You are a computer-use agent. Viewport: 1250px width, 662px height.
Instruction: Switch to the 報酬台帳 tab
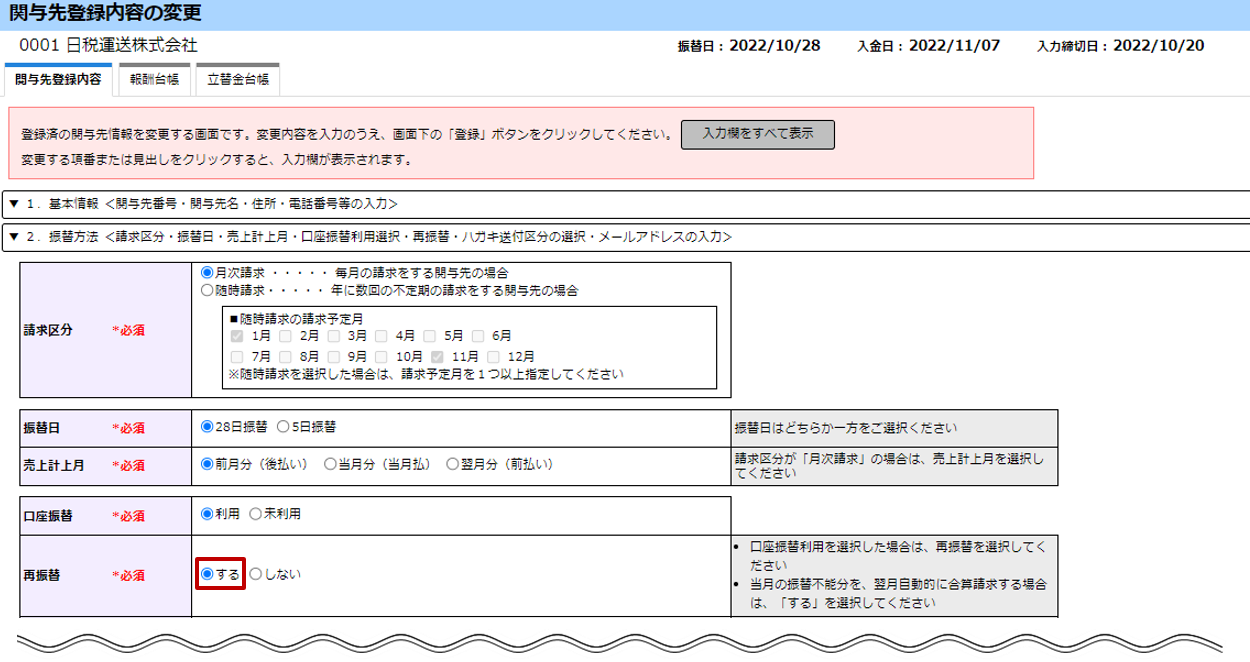(154, 80)
